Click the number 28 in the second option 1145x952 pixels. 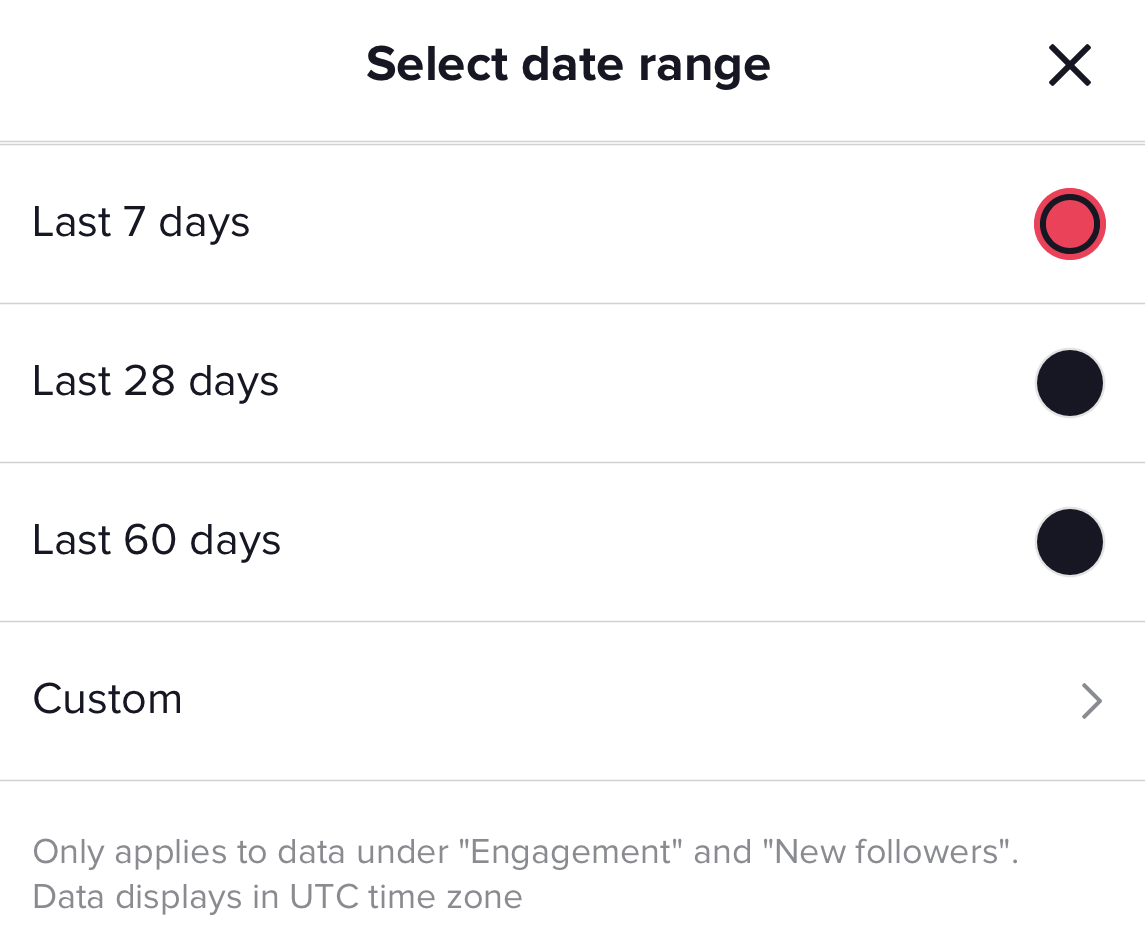[150, 381]
